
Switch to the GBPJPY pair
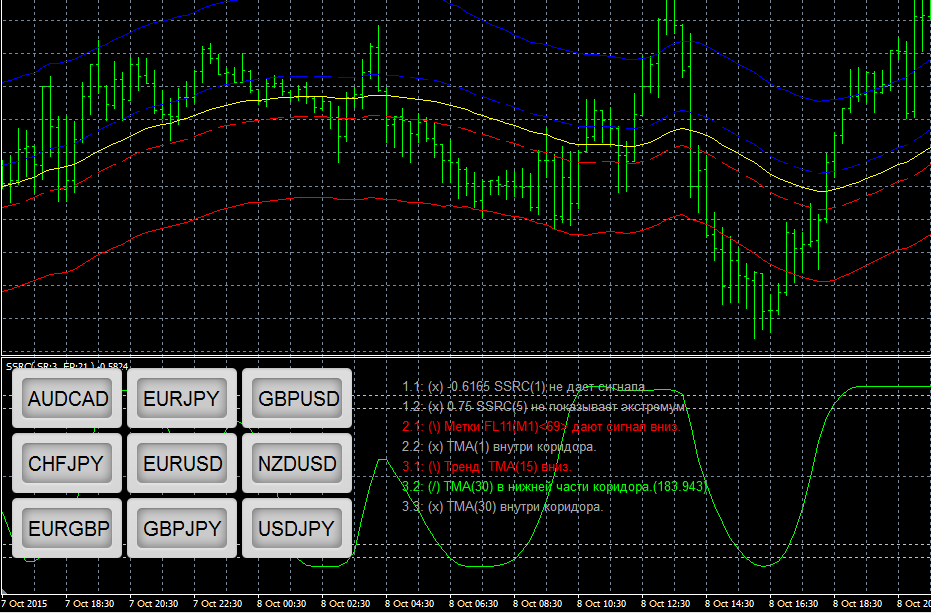[182, 528]
